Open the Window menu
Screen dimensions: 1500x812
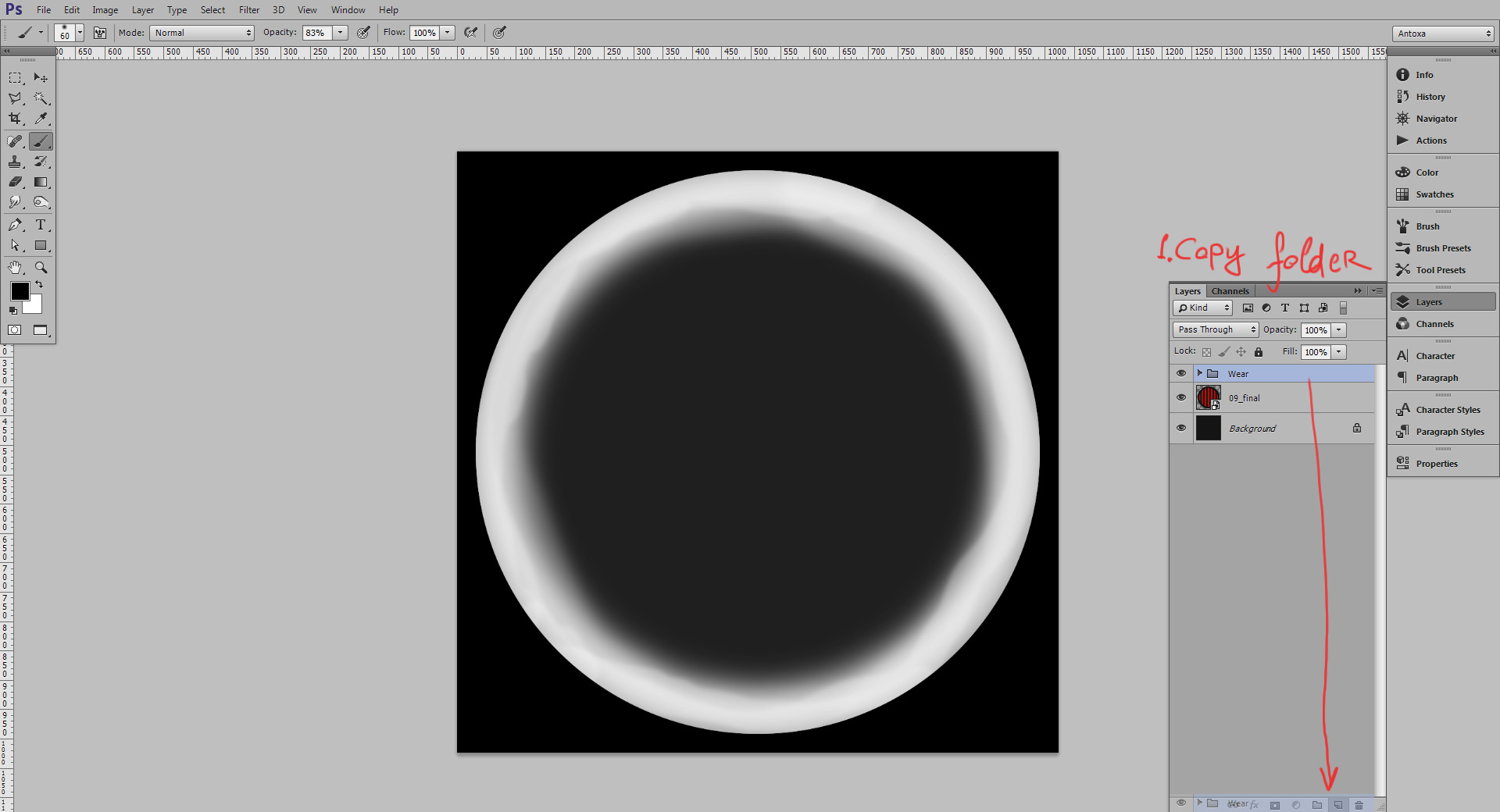click(348, 10)
